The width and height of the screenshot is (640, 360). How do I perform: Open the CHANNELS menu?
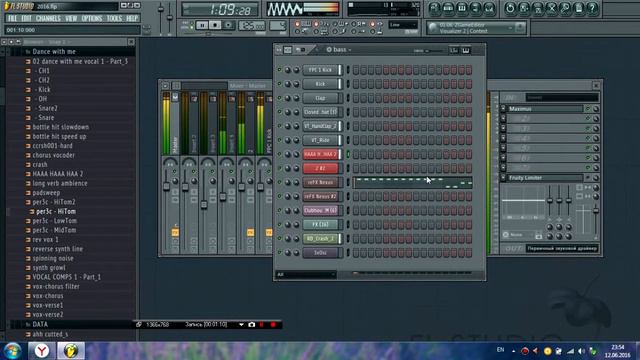tap(48, 18)
